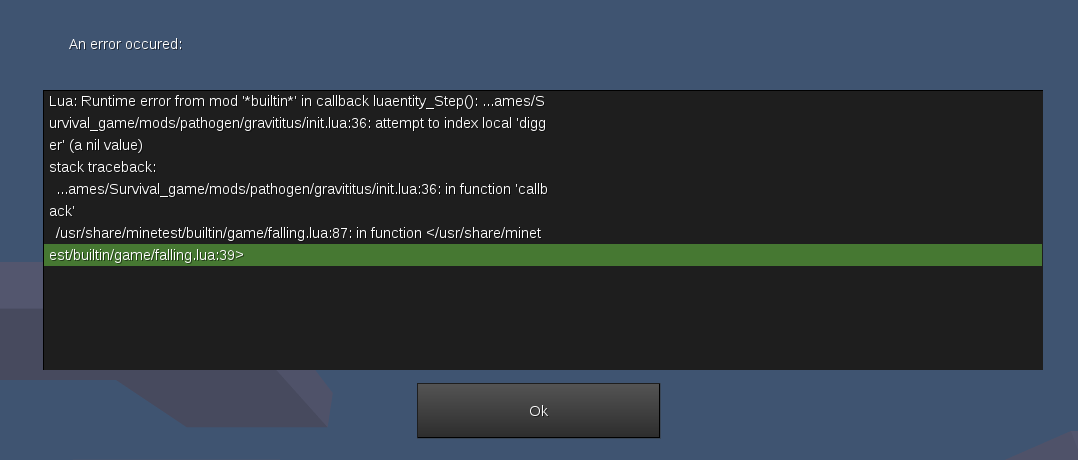
Task: Select the "stack traceback:" line
Action: (542, 167)
